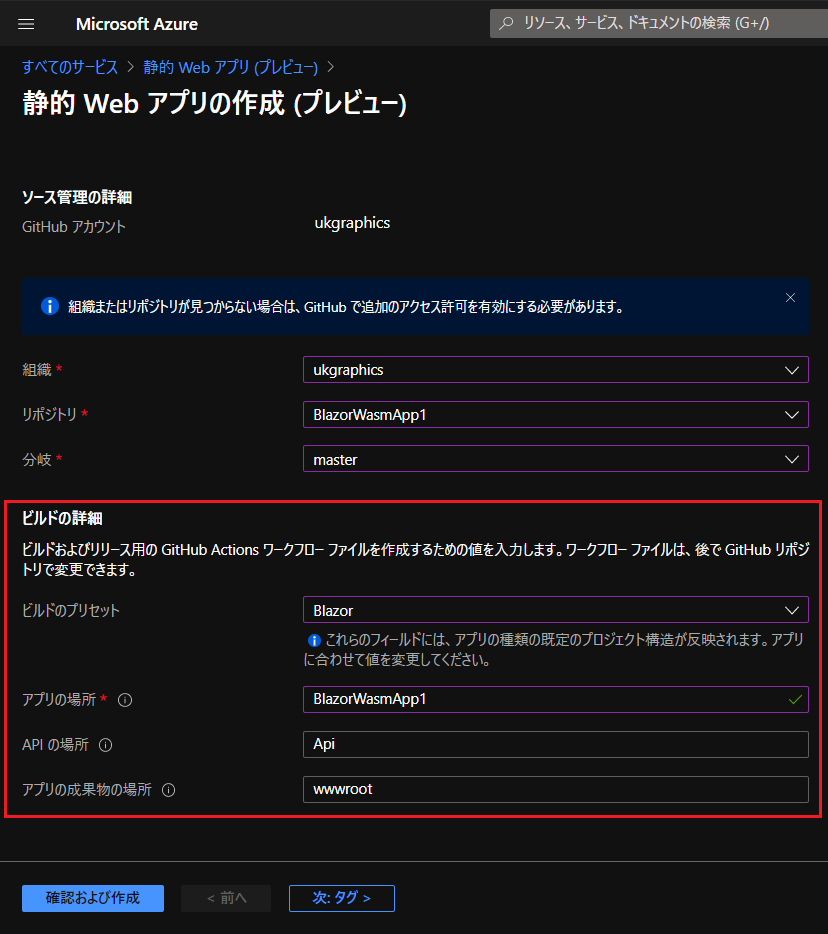Go to すべてのサービス breadcrumb
Screen dimensions: 828x934
[x=70, y=67]
